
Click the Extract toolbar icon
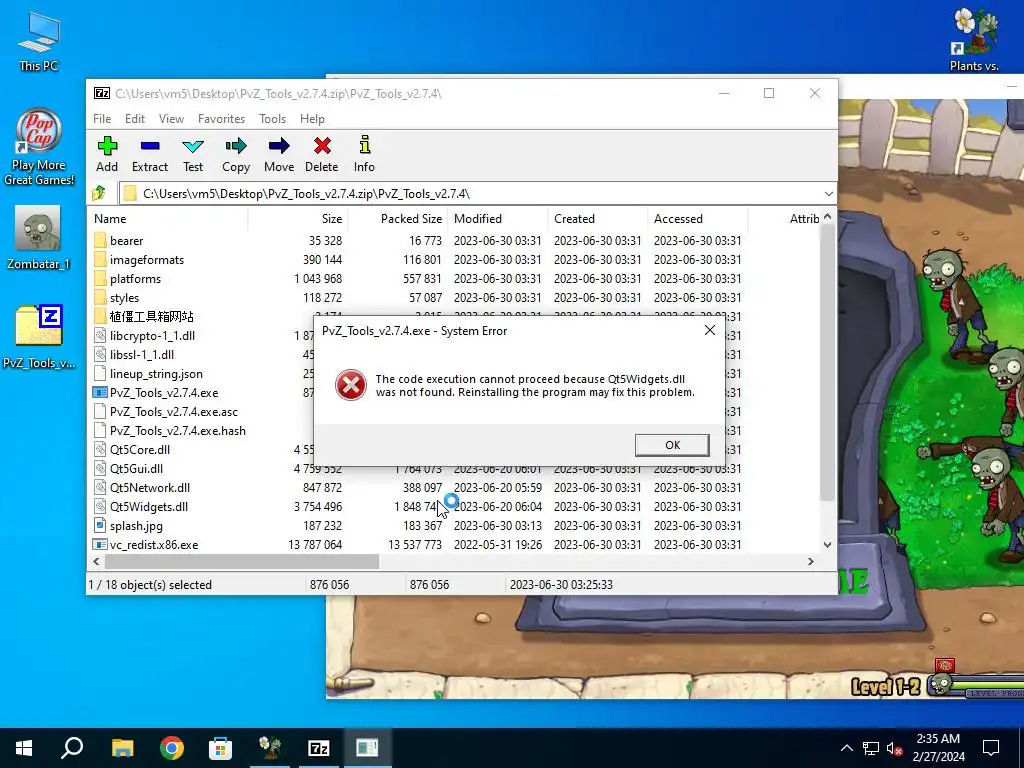coord(150,155)
